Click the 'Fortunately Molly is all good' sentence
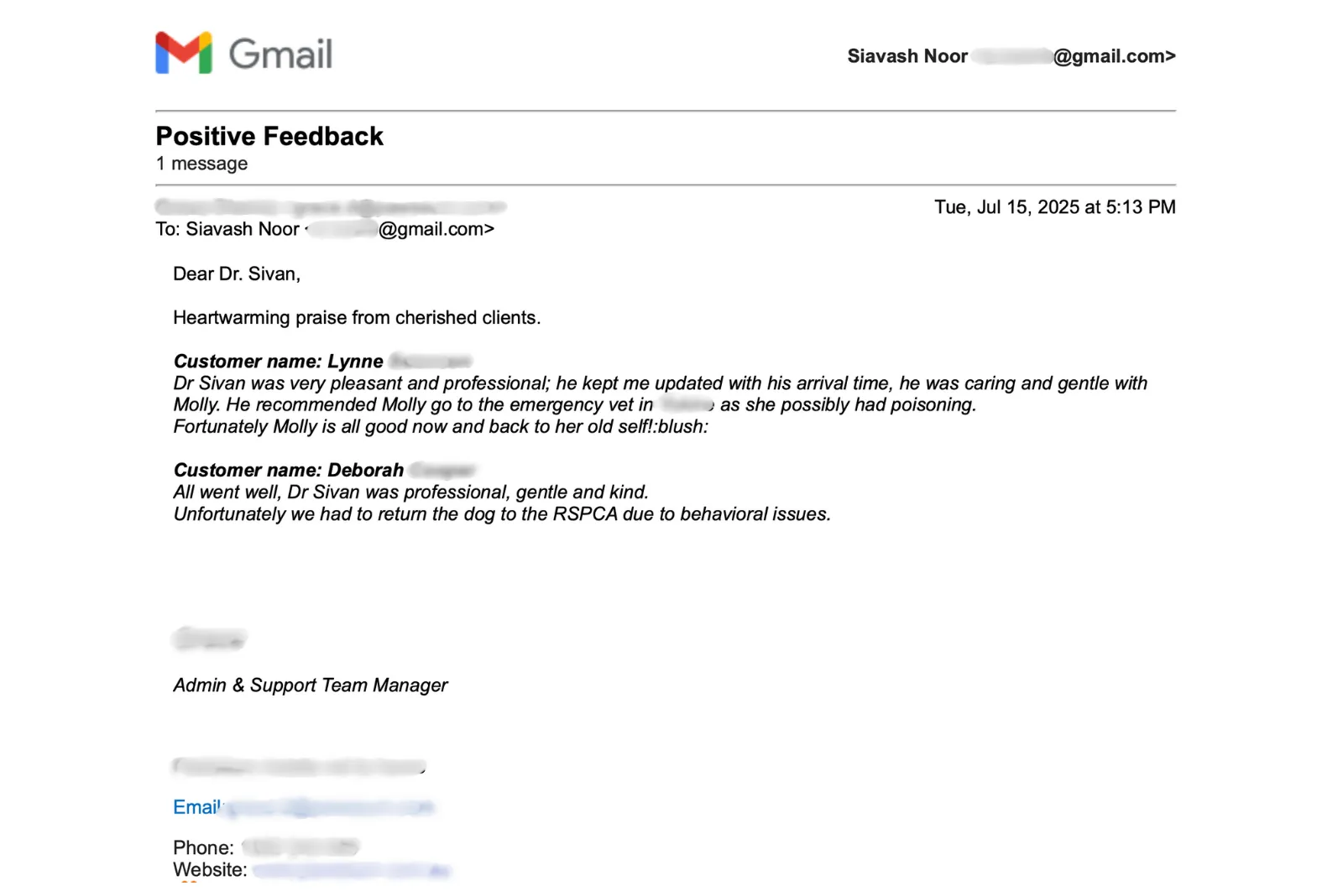The image size is (1343, 896). tap(441, 426)
